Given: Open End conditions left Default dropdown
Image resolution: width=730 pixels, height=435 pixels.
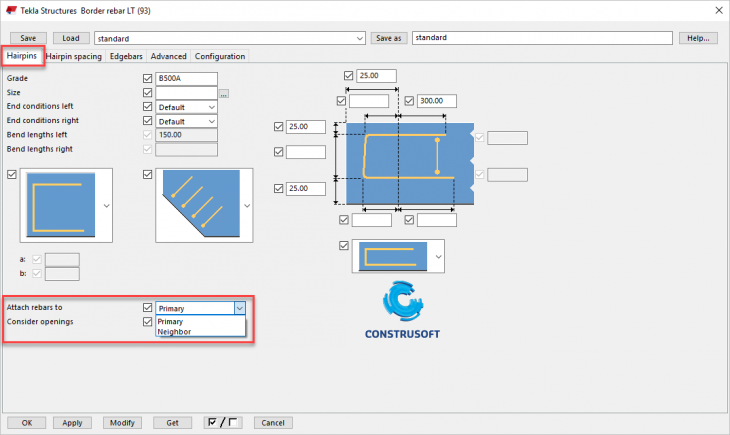Looking at the screenshot, I should pos(211,107).
